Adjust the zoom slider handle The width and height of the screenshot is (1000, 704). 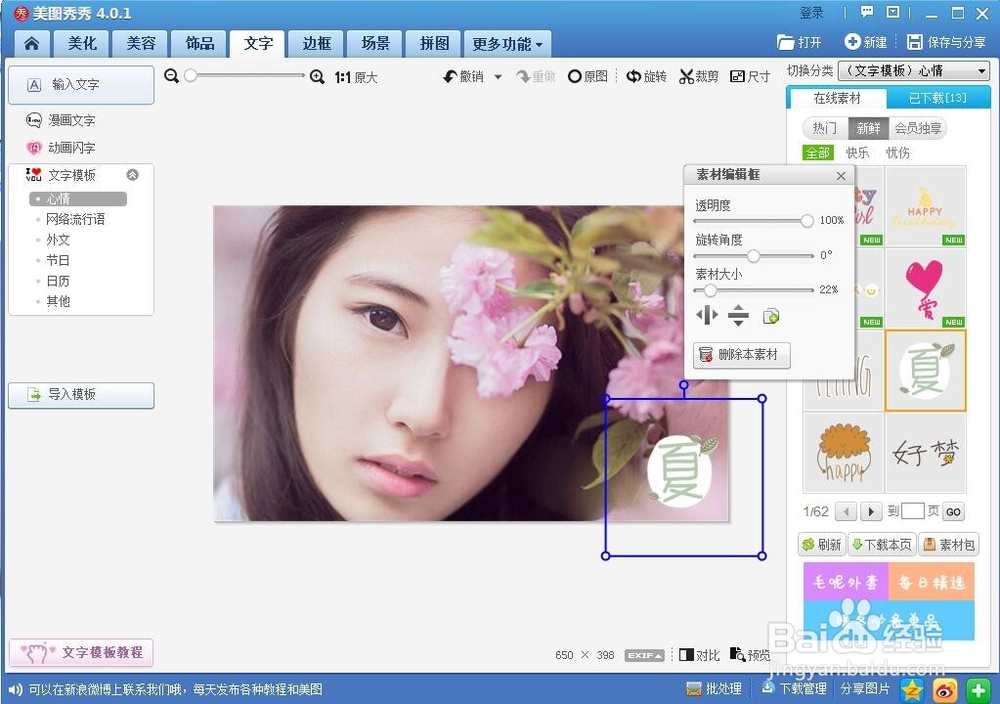click(x=190, y=76)
